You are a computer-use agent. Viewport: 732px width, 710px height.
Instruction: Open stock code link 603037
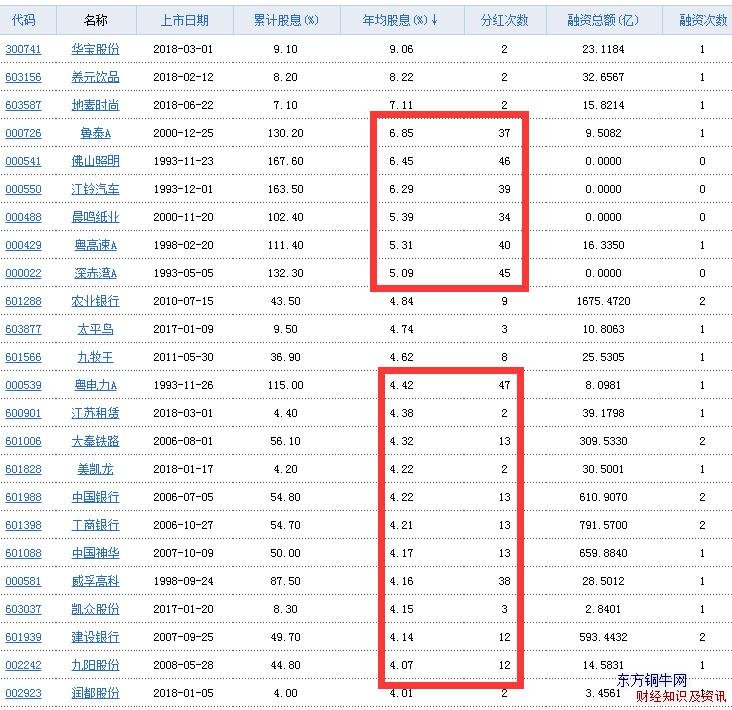tap(23, 609)
